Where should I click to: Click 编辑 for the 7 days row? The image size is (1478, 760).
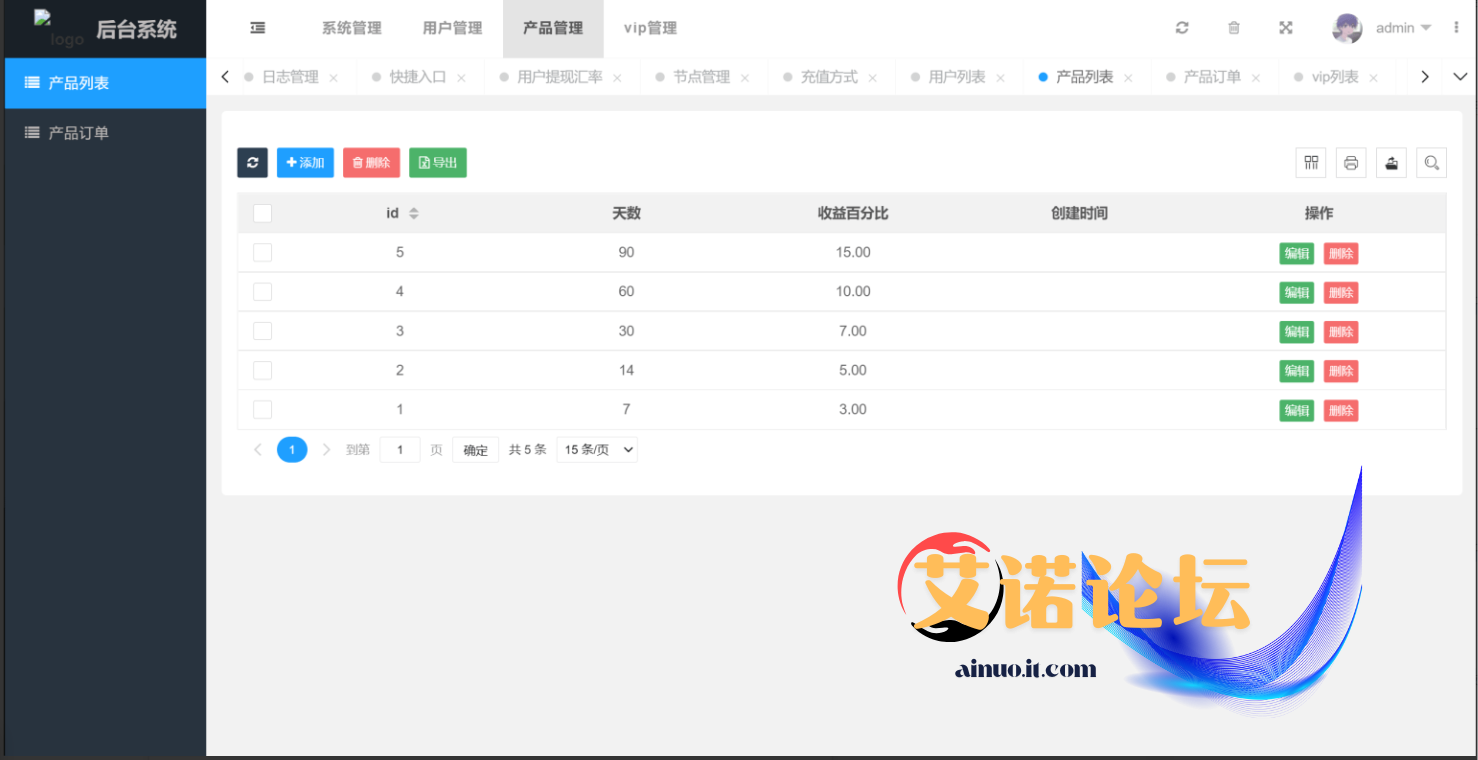tap(1297, 410)
